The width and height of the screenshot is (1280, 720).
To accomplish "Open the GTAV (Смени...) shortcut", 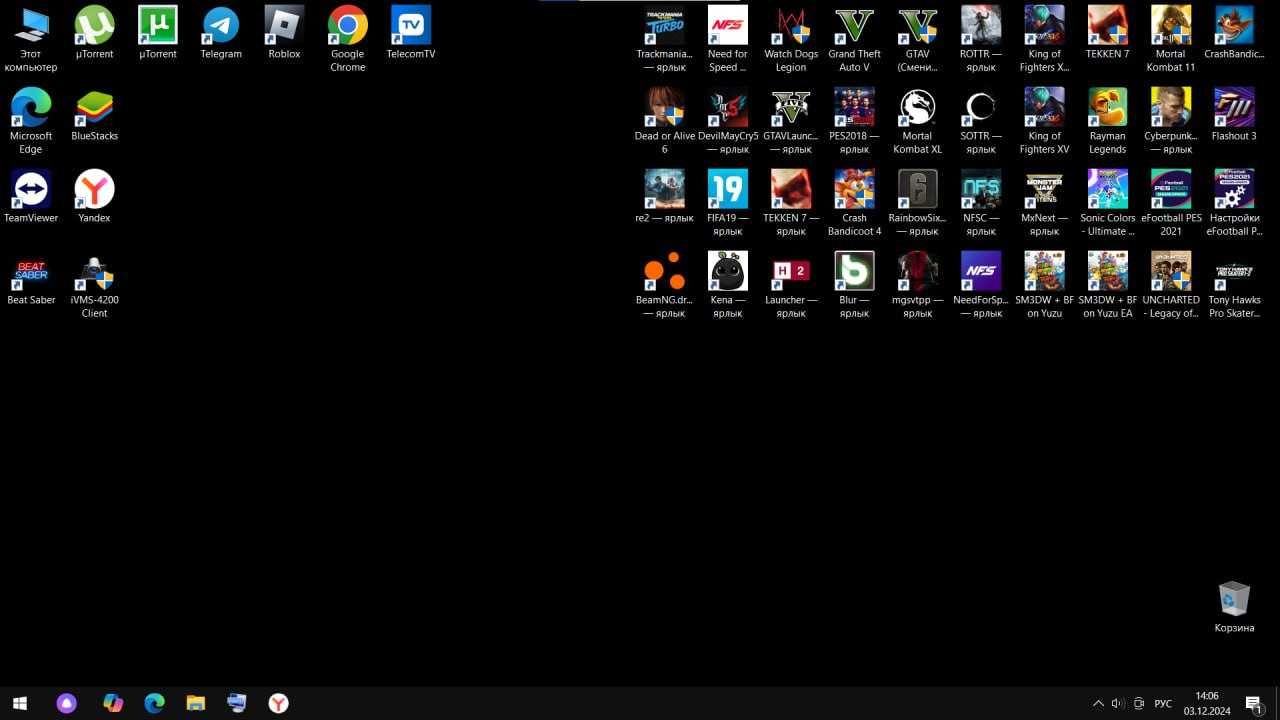I will tap(918, 40).
